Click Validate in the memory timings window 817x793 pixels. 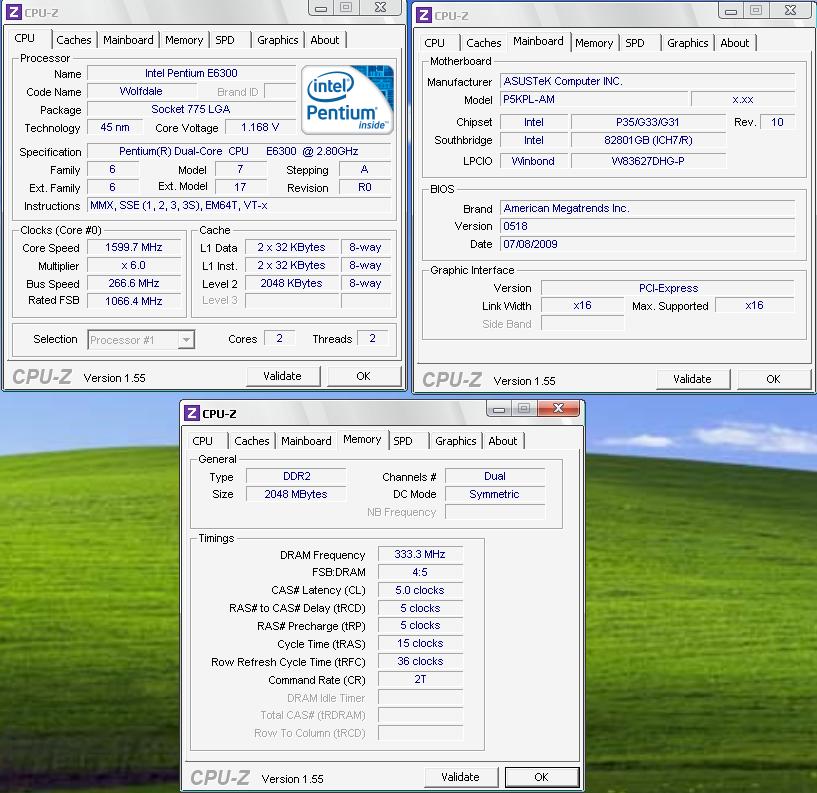pos(461,777)
